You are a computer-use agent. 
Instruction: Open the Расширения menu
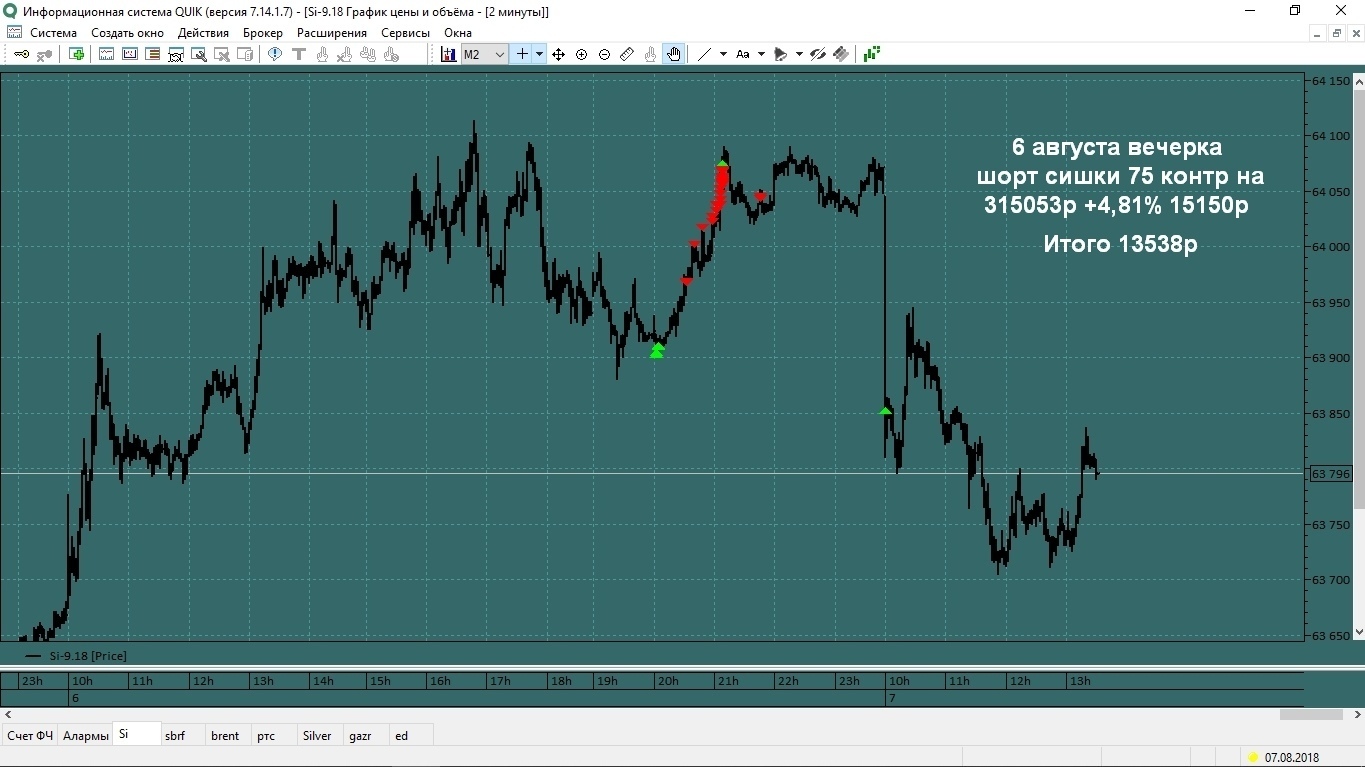click(332, 33)
